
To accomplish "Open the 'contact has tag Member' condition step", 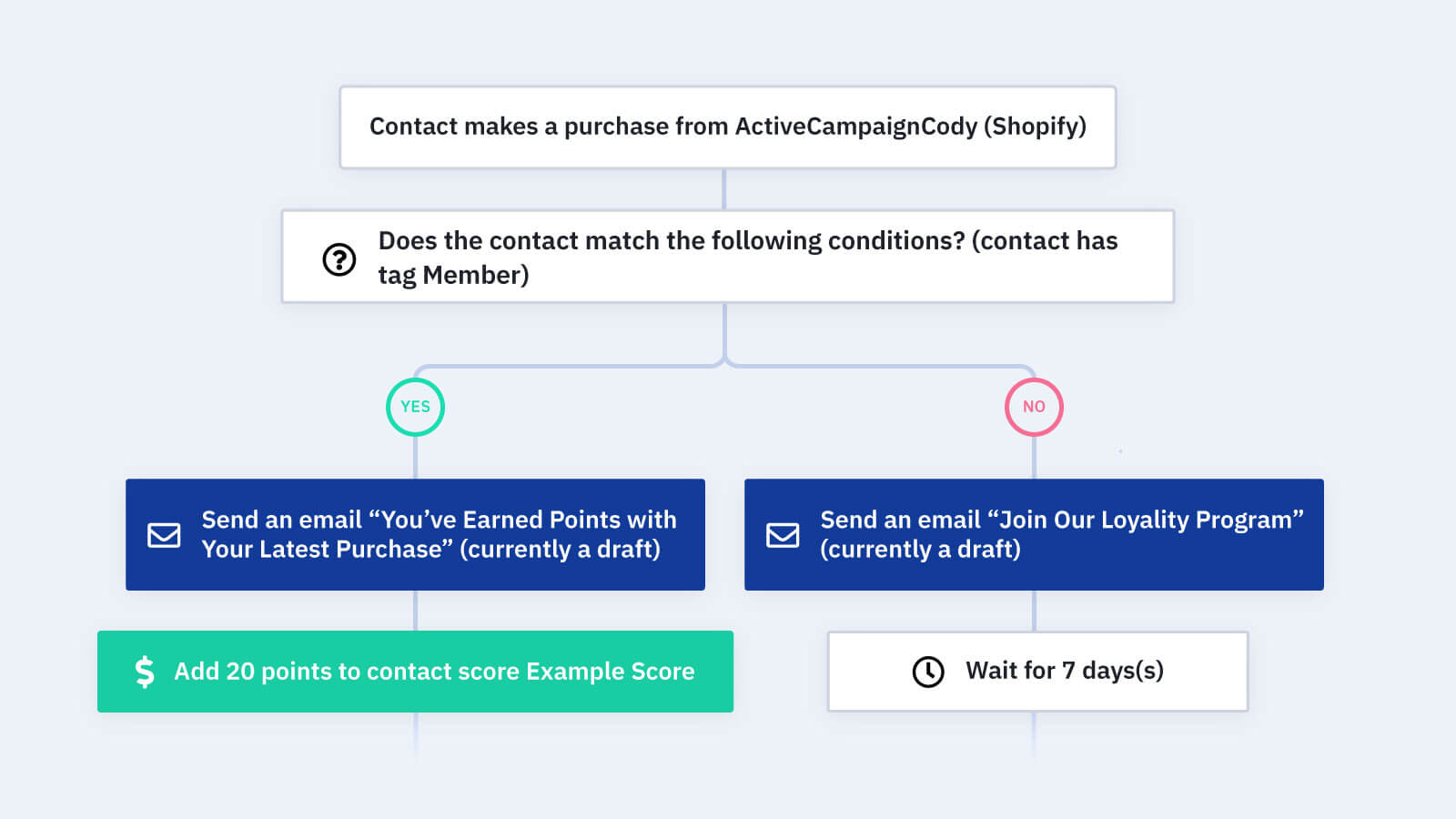I will coord(728,257).
